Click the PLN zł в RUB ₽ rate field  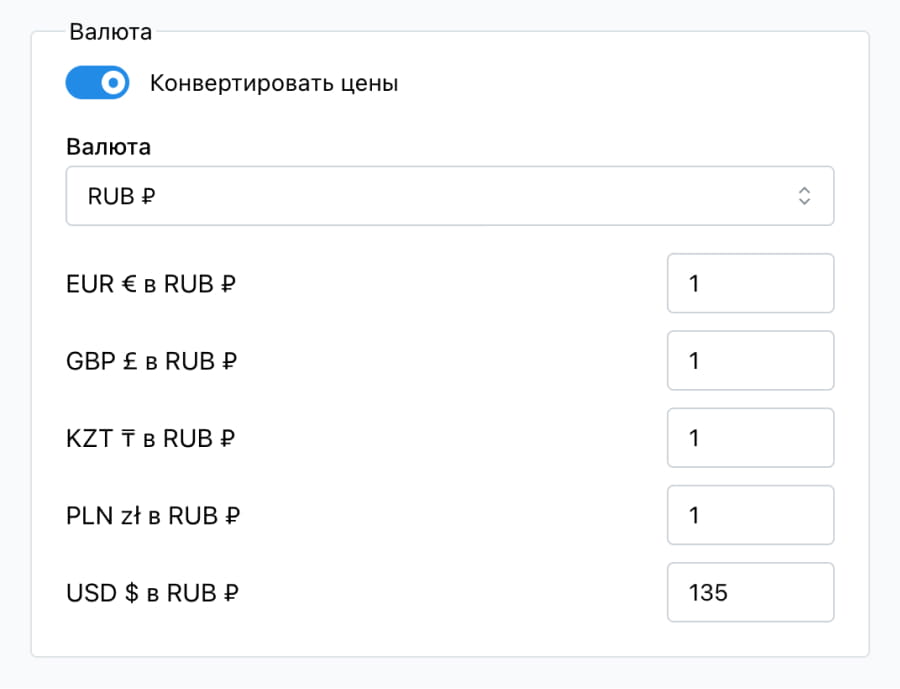tap(750, 515)
